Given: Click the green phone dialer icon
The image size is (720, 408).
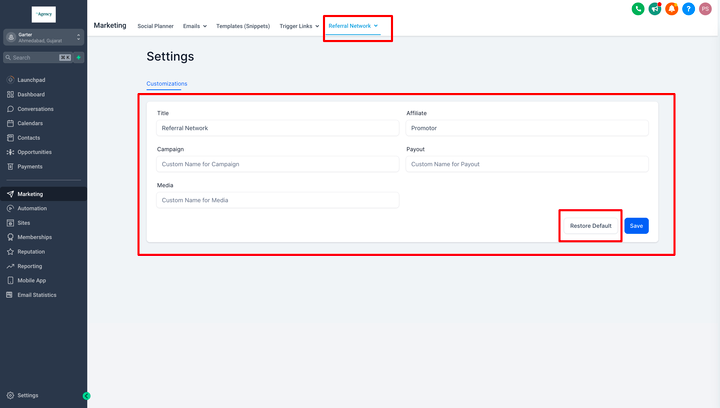Looking at the screenshot, I should pyautogui.click(x=638, y=9).
